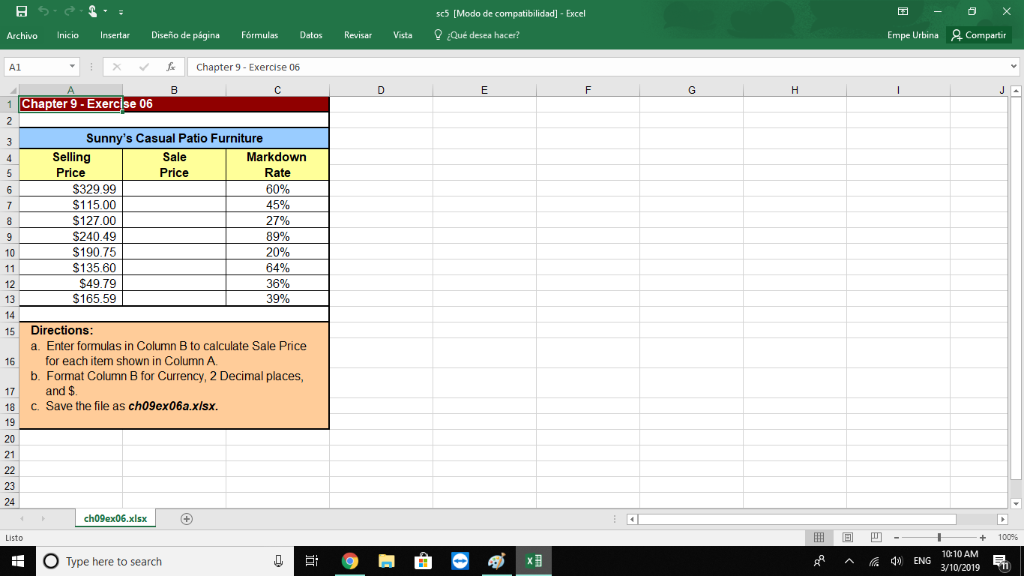Click the 100% zoom level
Screen dimensions: 1024x576
coord(1008,537)
